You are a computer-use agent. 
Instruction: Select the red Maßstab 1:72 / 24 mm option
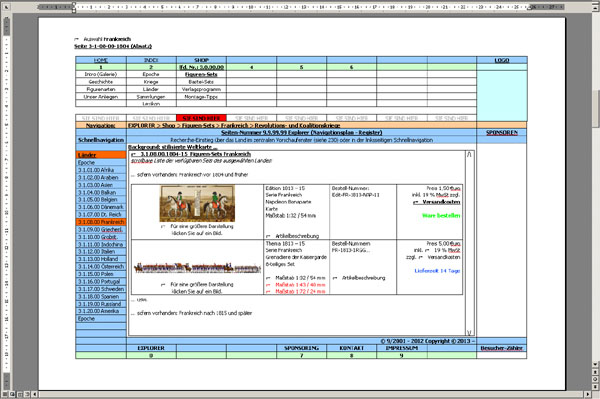[x=300, y=292]
